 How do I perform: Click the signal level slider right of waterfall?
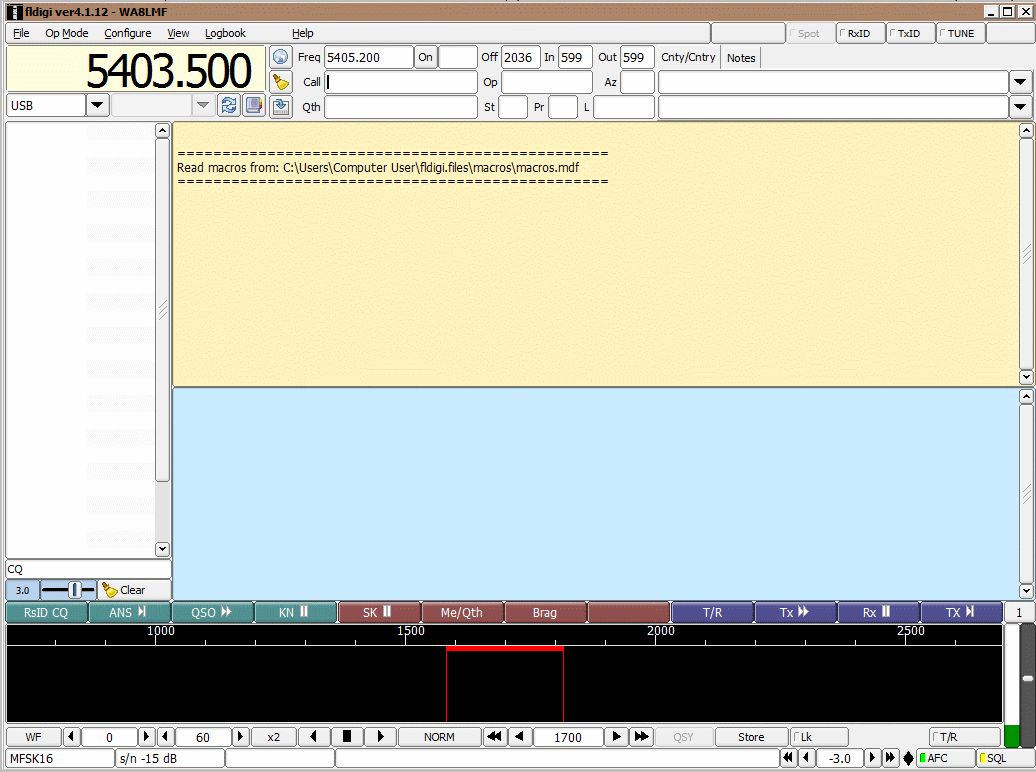point(1027,678)
